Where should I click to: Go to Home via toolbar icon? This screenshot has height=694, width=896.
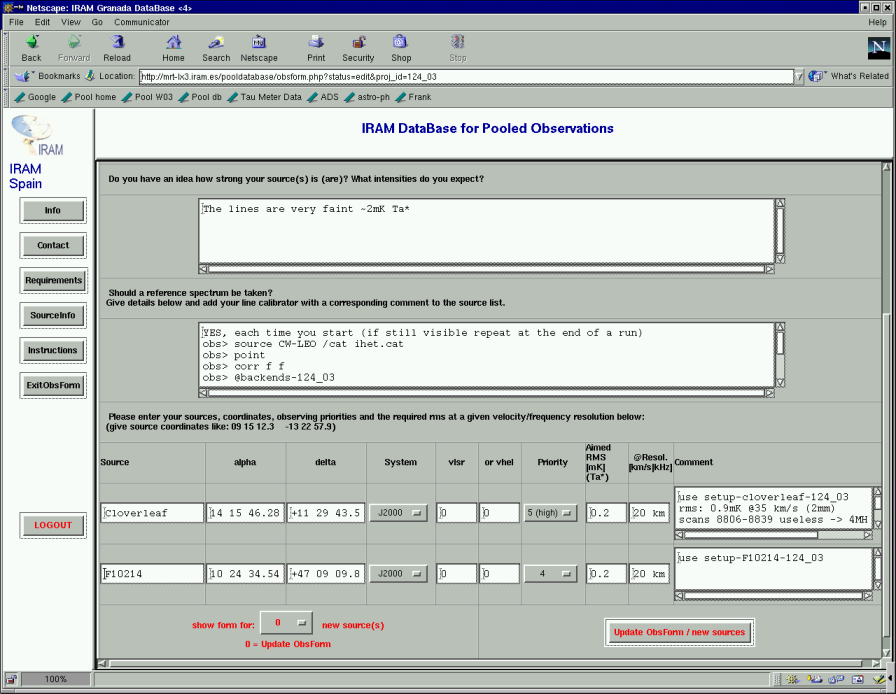174,43
